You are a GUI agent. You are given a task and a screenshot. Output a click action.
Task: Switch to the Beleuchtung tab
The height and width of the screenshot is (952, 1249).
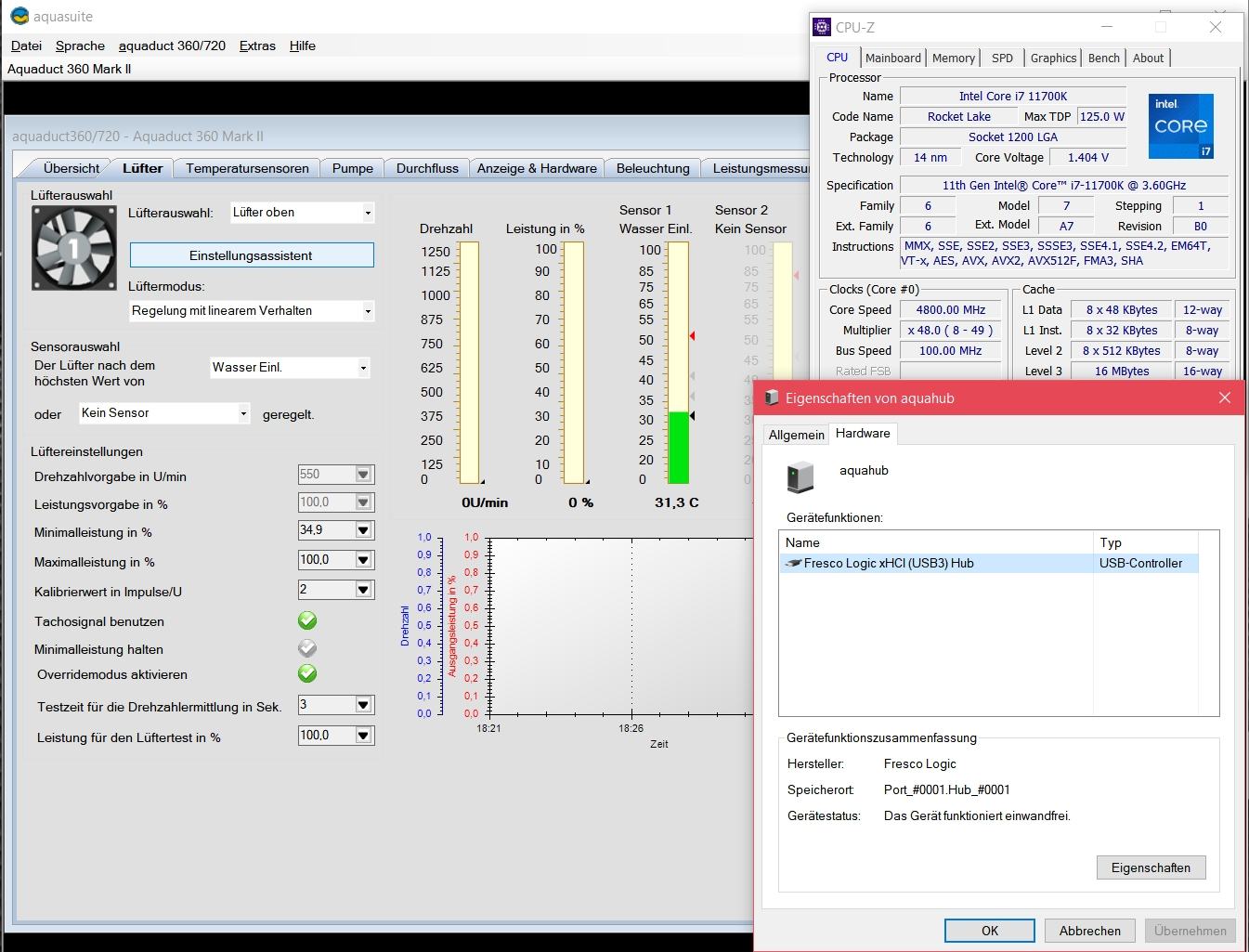[653, 168]
